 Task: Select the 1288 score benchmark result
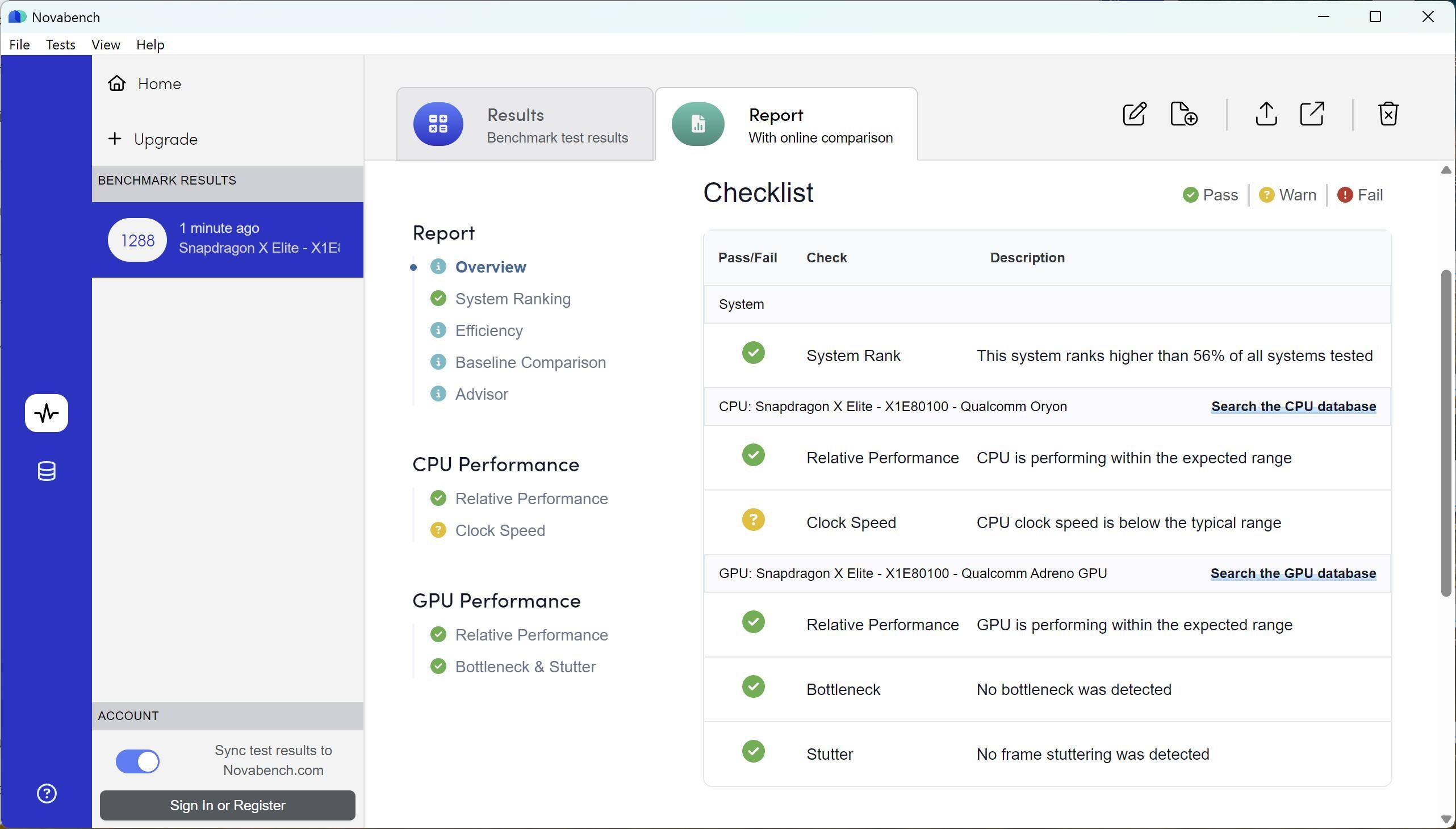(227, 240)
